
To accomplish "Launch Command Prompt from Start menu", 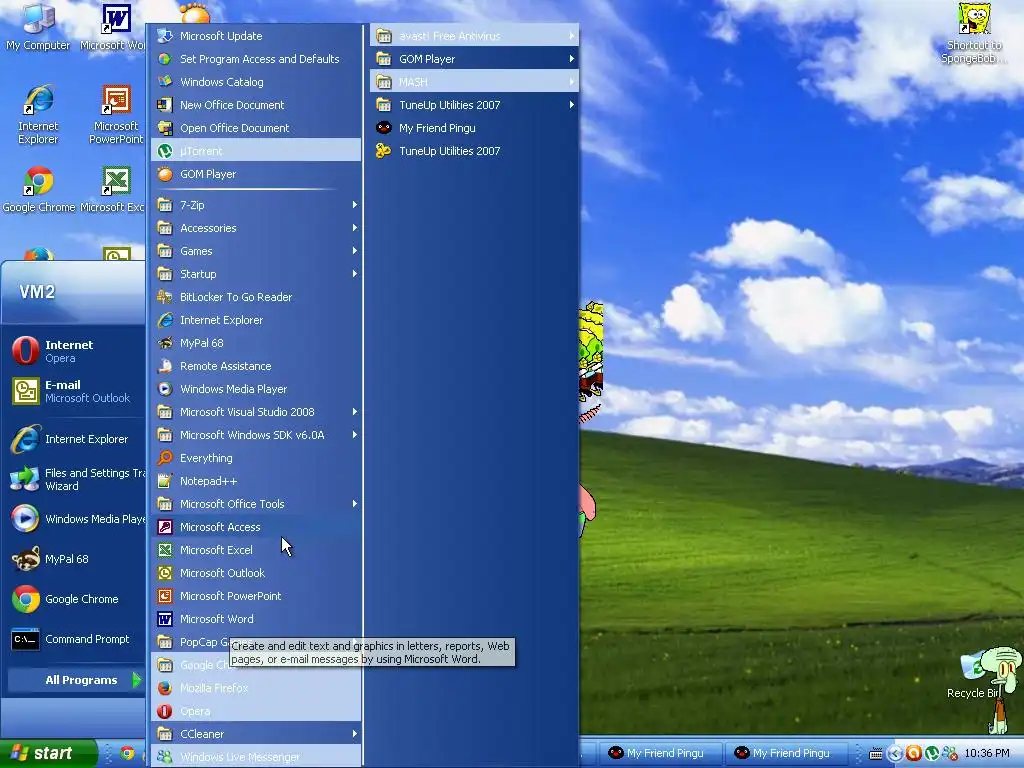I will click(x=74, y=639).
